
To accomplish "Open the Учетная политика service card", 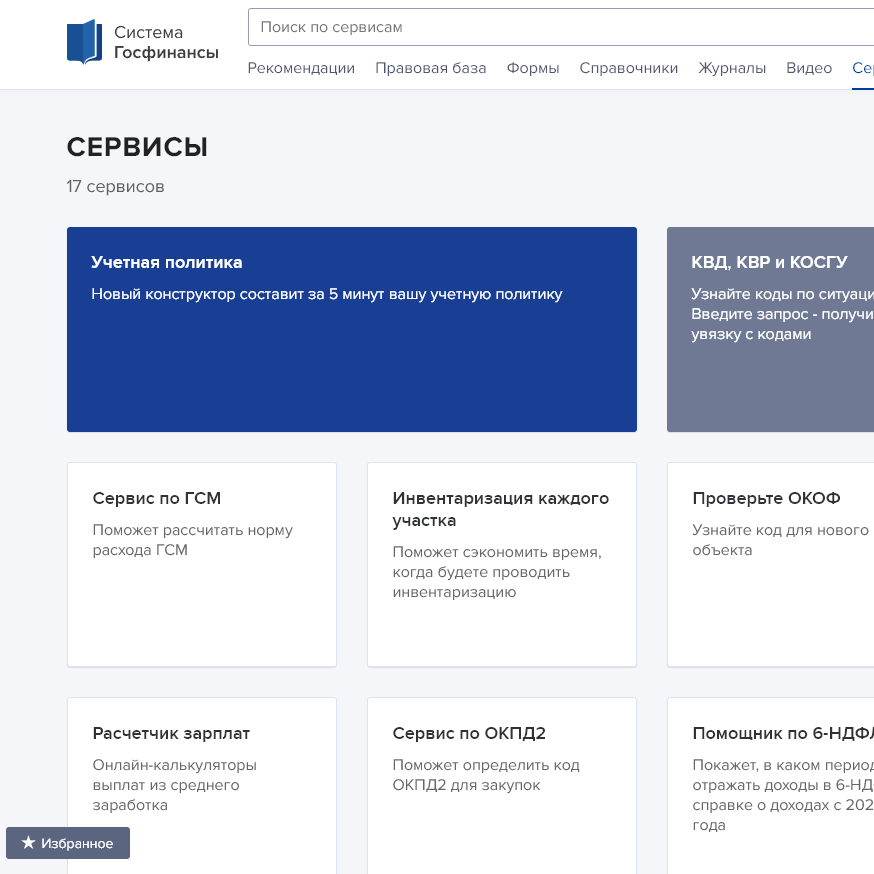I will pyautogui.click(x=352, y=329).
